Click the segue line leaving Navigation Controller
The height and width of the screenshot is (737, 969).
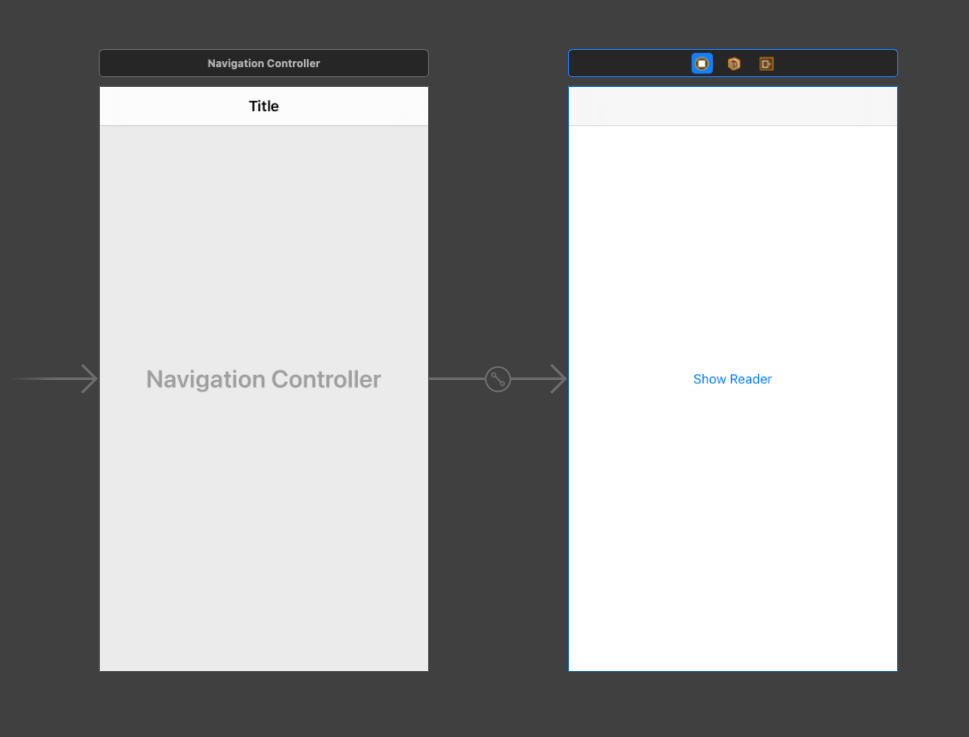tap(455, 379)
